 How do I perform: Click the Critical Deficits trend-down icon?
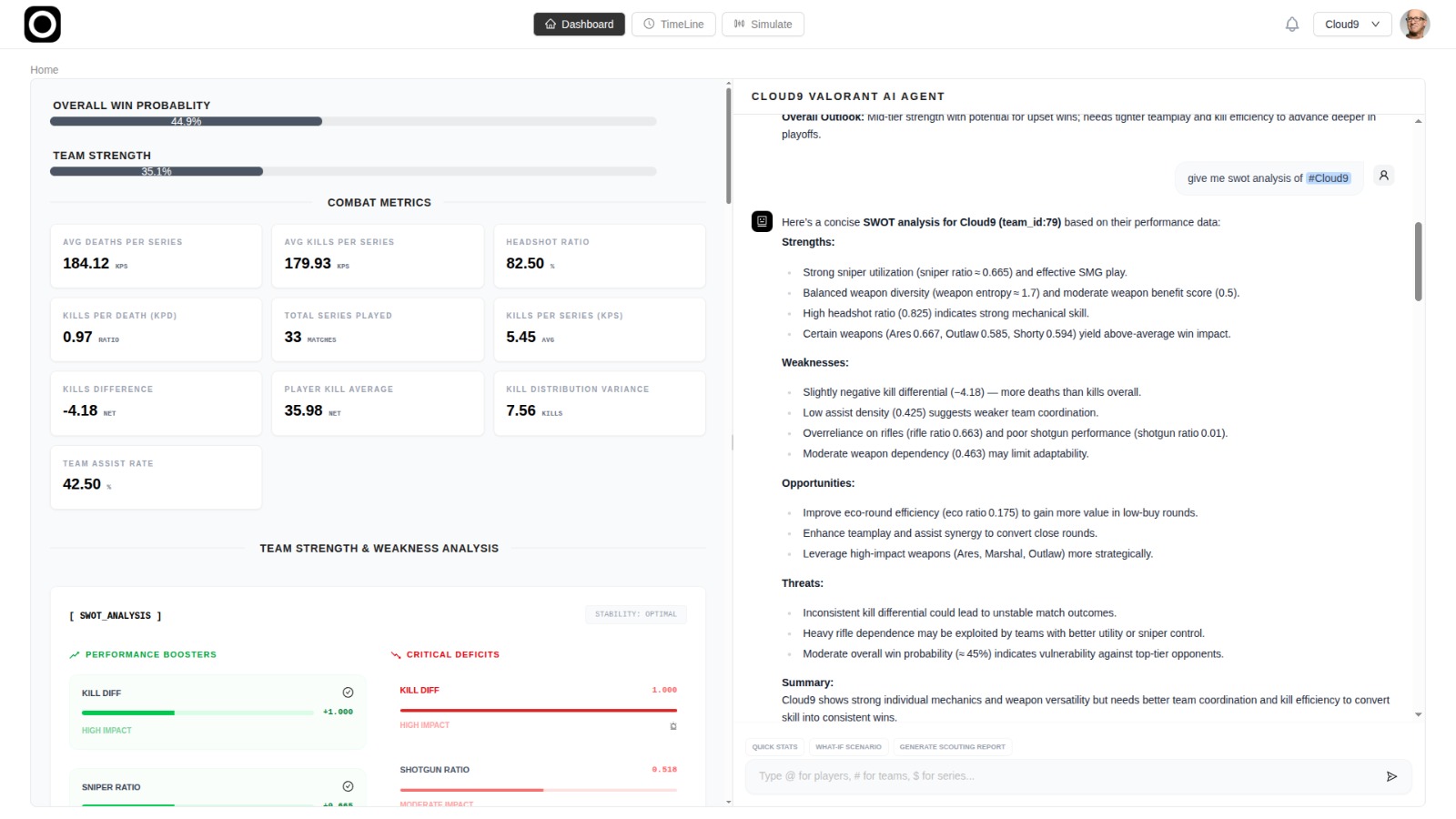click(x=396, y=655)
